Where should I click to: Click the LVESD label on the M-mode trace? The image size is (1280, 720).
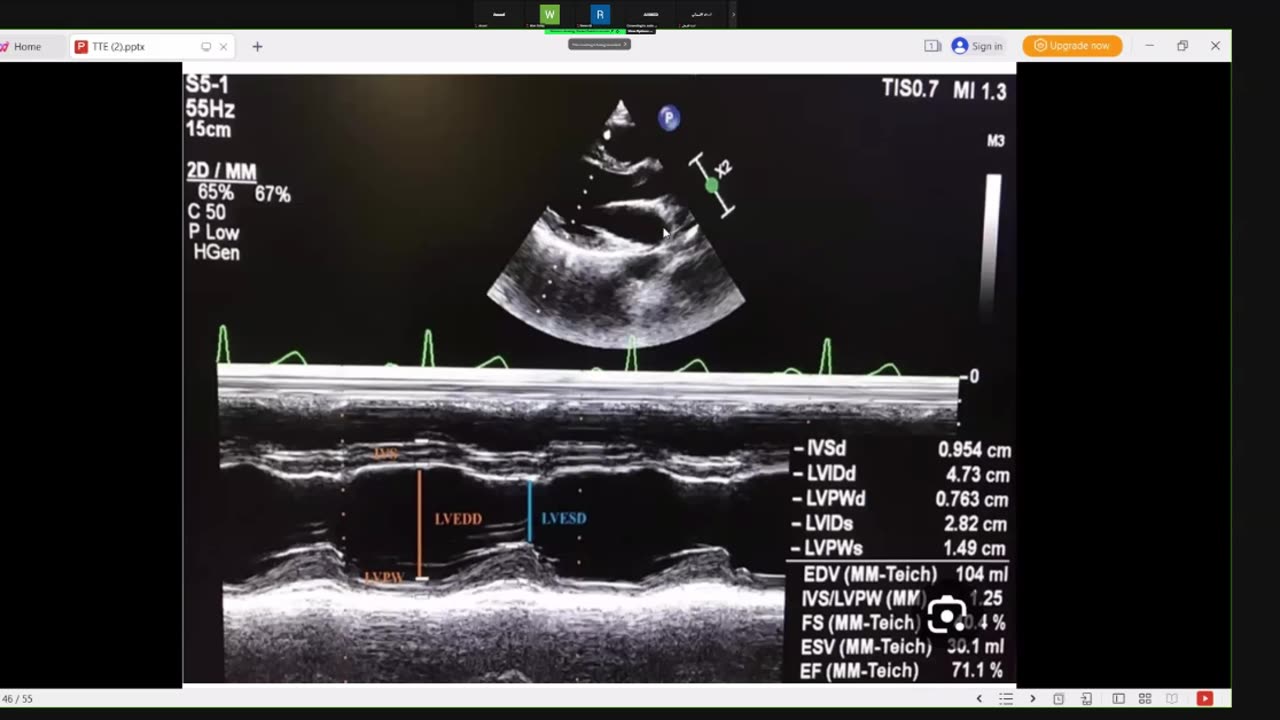563,518
